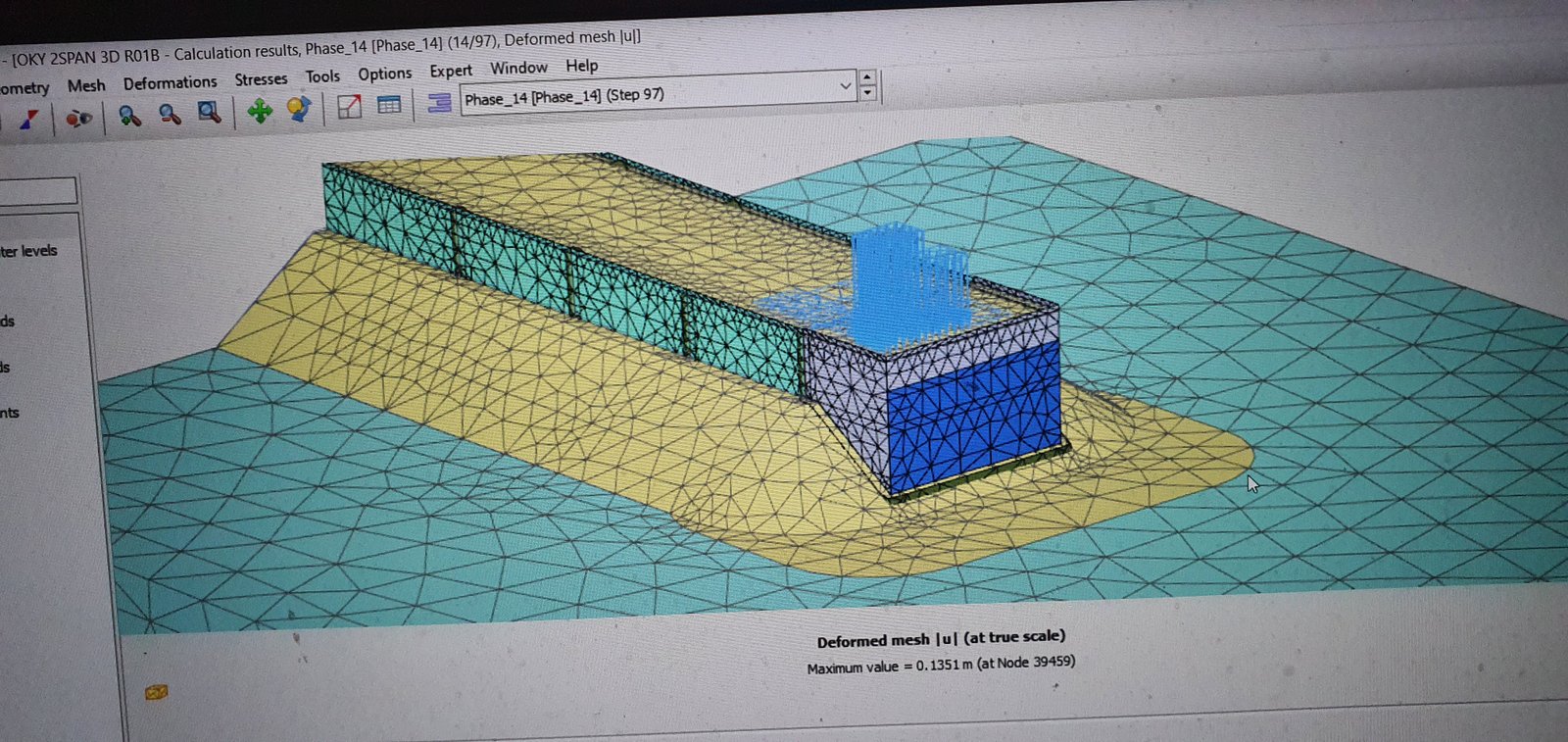The image size is (1568, 742).
Task: Select the yellow sphere rotate view tool
Action: [x=299, y=108]
